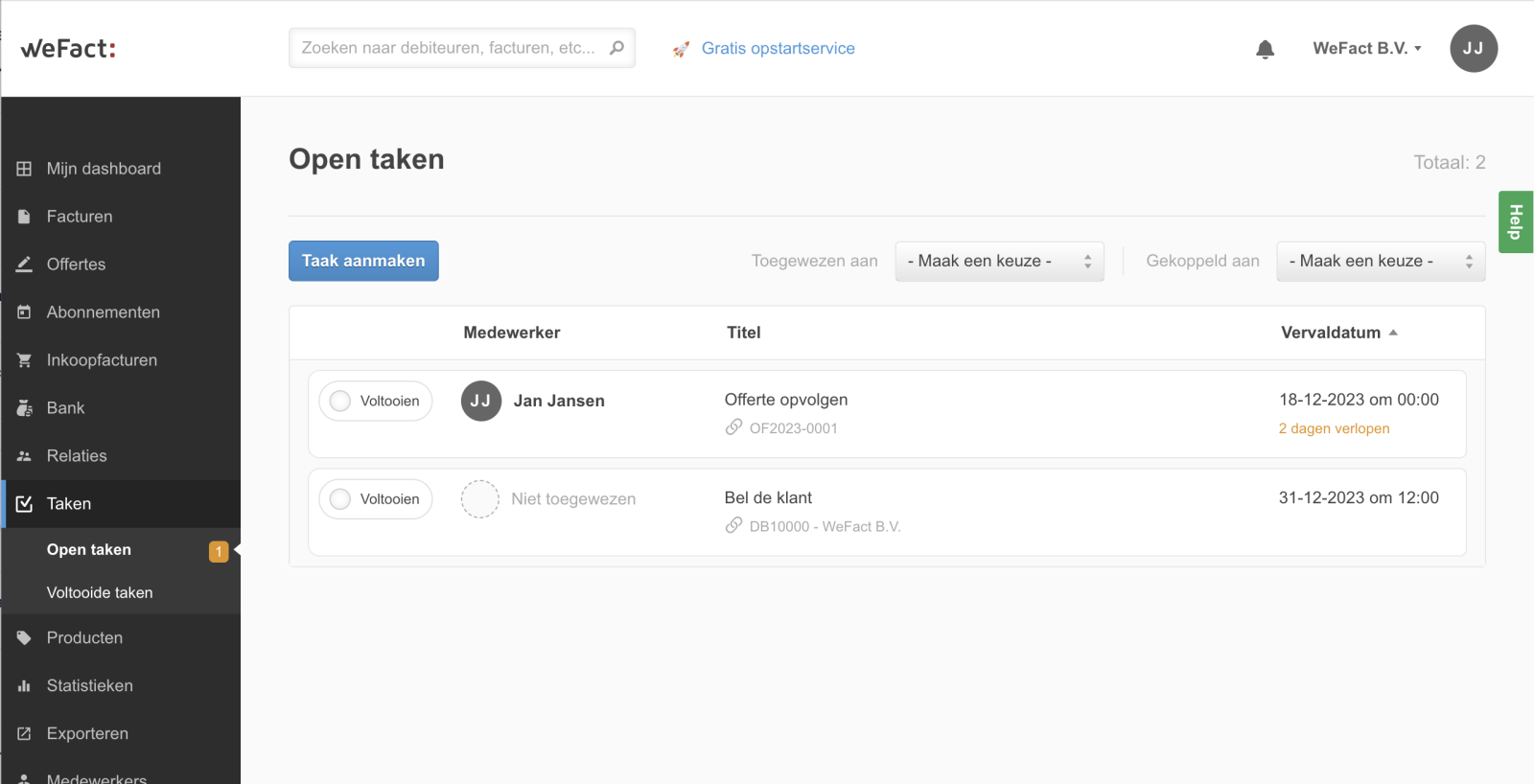Click the Inkoopfacturen cart icon
This screenshot has height=784, width=1534.
point(24,360)
